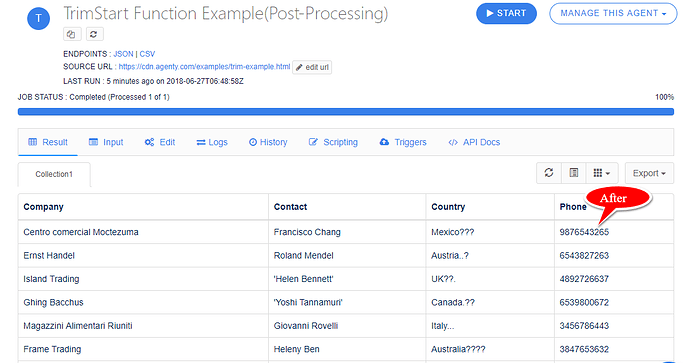Screen dimensions: 690x363
Task: Click the edit url button
Action: click(x=312, y=67)
